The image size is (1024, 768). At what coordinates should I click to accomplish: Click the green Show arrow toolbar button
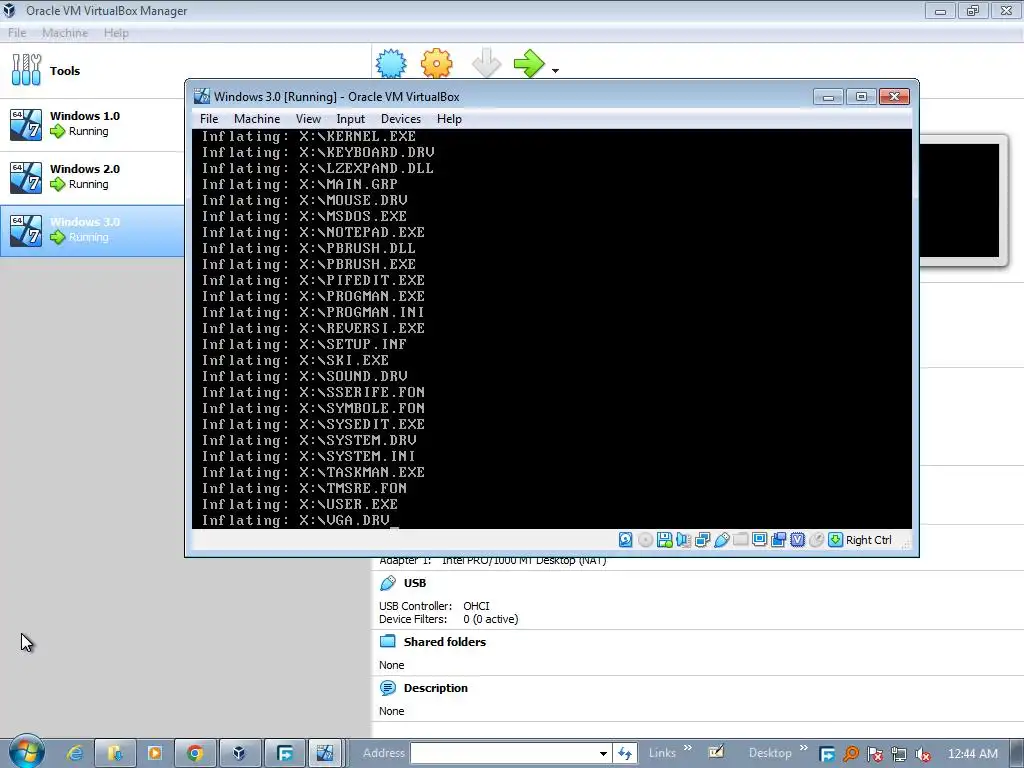pyautogui.click(x=529, y=63)
